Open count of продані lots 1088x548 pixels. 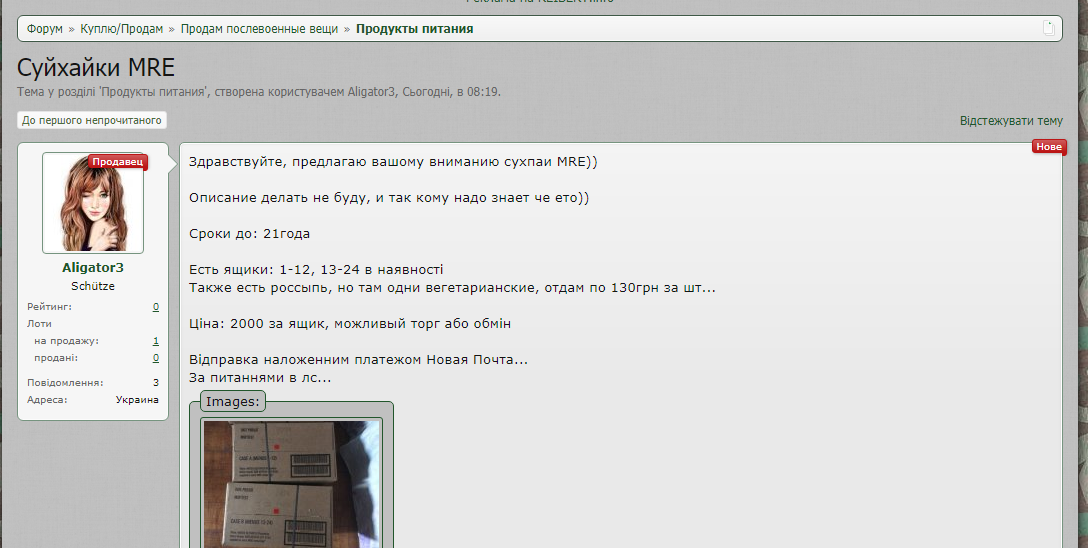[x=155, y=358]
